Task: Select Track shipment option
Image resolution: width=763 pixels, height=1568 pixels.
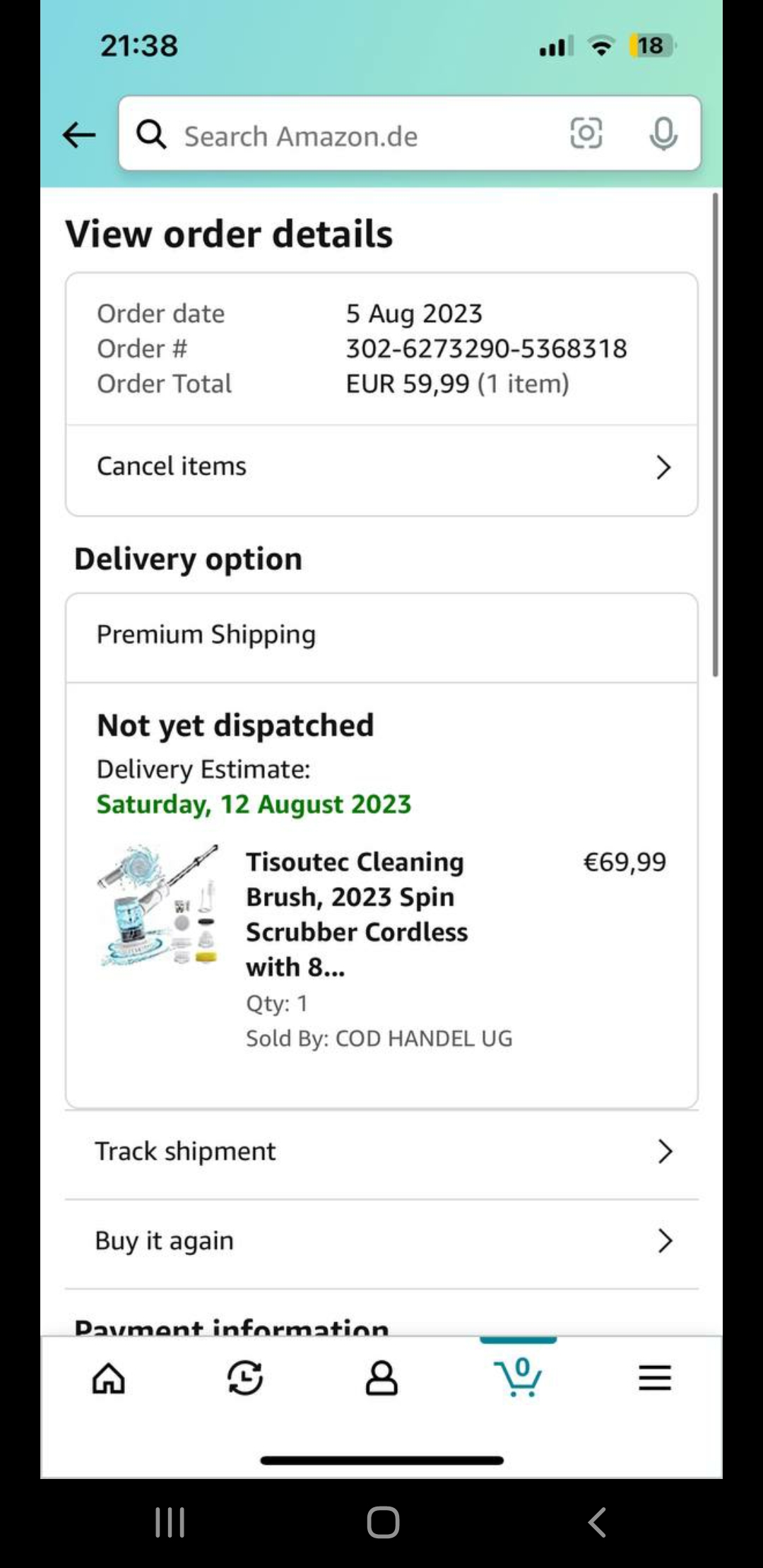Action: (x=185, y=1151)
